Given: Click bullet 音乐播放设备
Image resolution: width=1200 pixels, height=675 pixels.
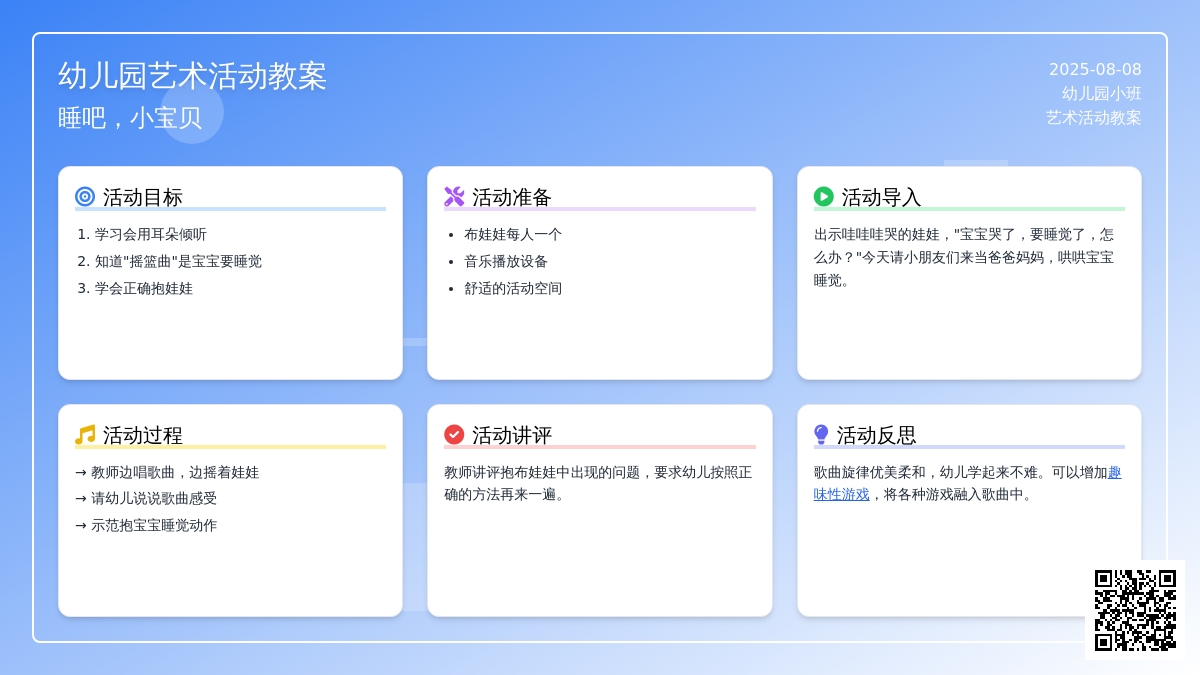Looking at the screenshot, I should click(x=506, y=262).
